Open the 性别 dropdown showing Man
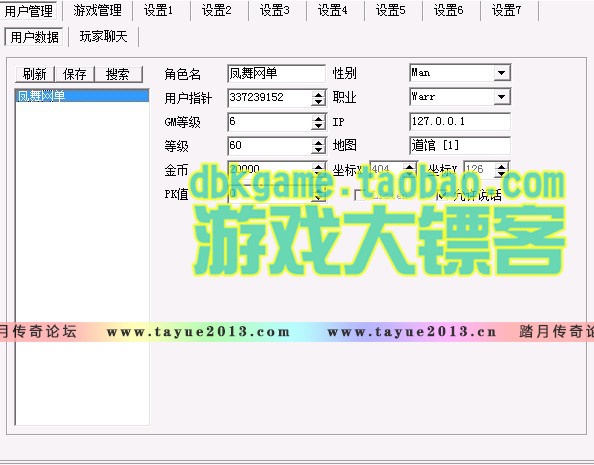The image size is (594, 465). pos(460,73)
